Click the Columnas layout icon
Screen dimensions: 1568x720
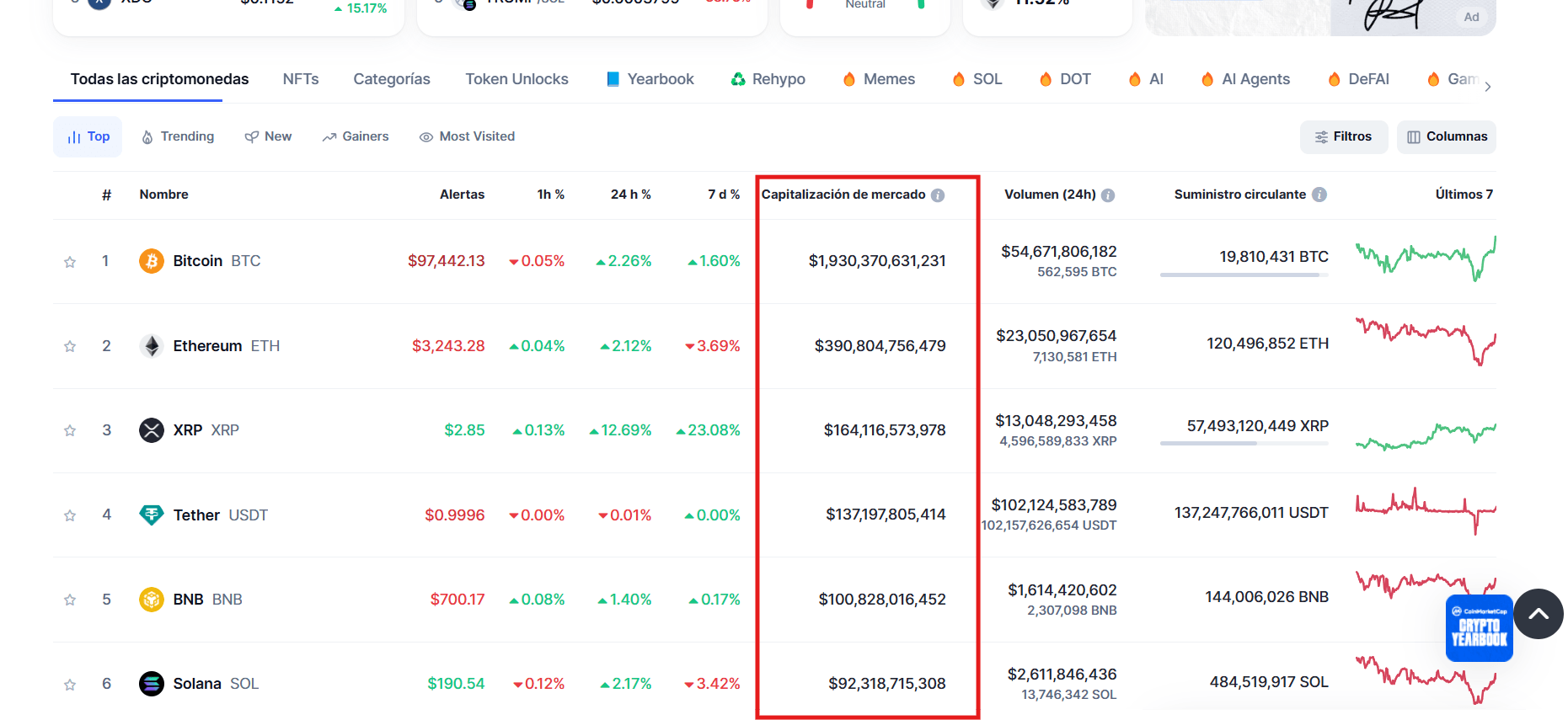coord(1414,137)
